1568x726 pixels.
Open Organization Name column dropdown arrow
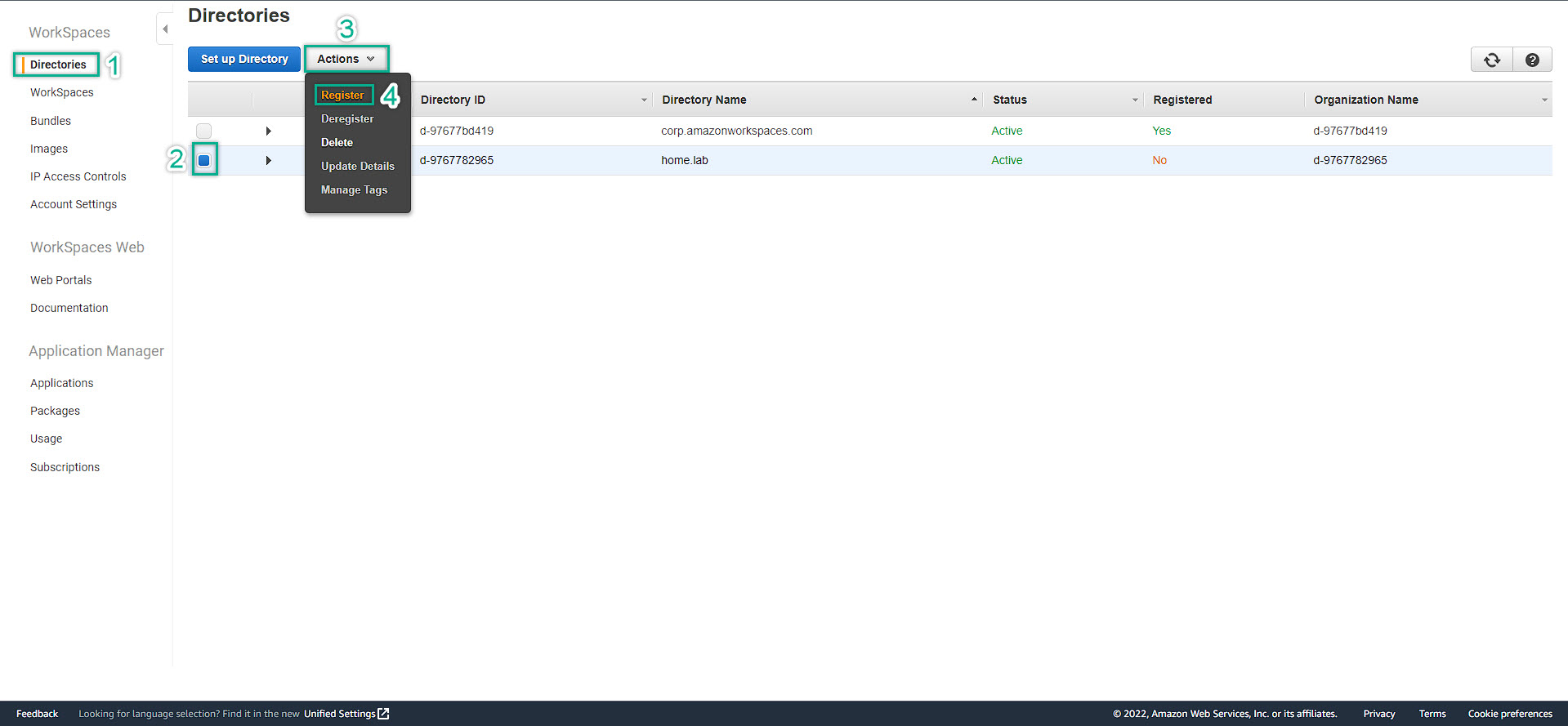point(1544,100)
